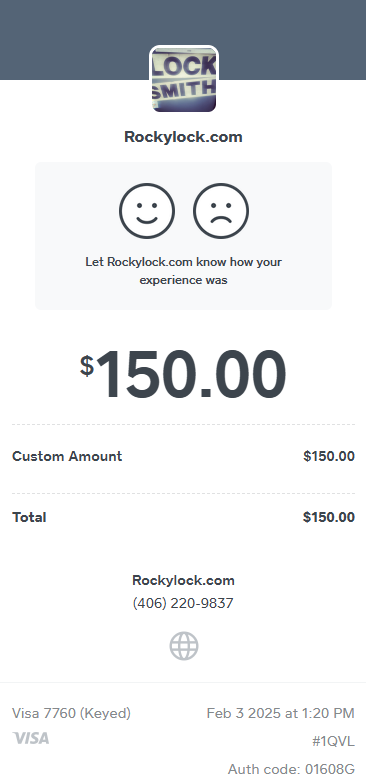The width and height of the screenshot is (366, 783).
Task: Click the Visa 7760 (Keyed) text
Action: coord(71,713)
